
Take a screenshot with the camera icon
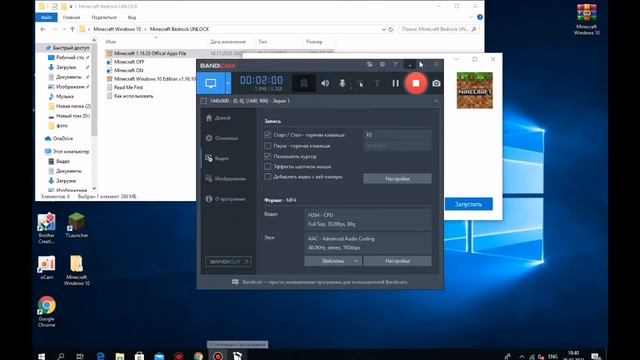pyautogui.click(x=436, y=83)
